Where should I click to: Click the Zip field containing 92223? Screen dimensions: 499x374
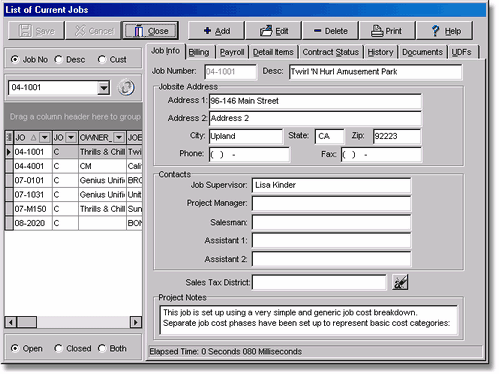coord(397,136)
